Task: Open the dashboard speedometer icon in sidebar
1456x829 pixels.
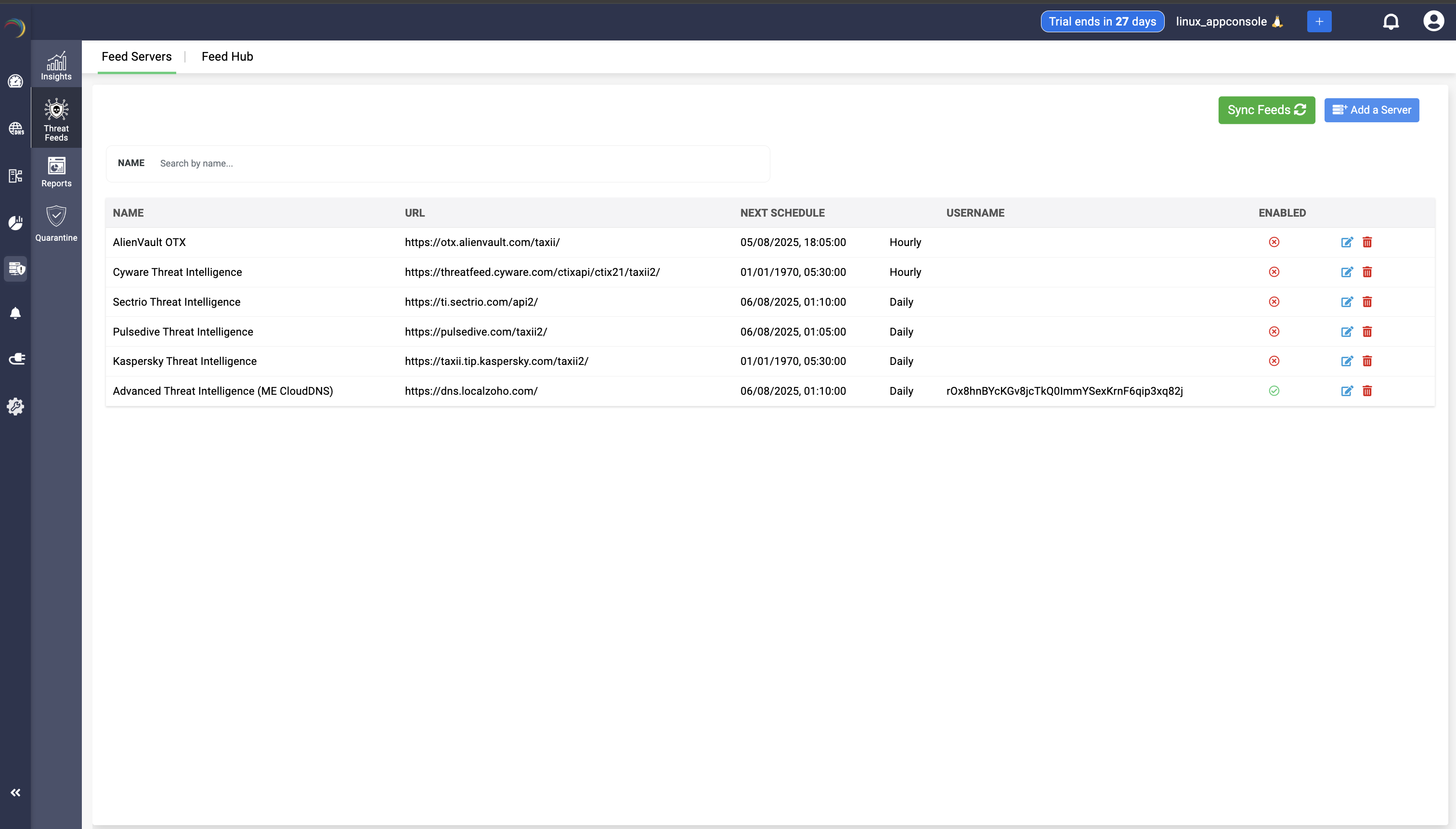Action: pos(16,81)
